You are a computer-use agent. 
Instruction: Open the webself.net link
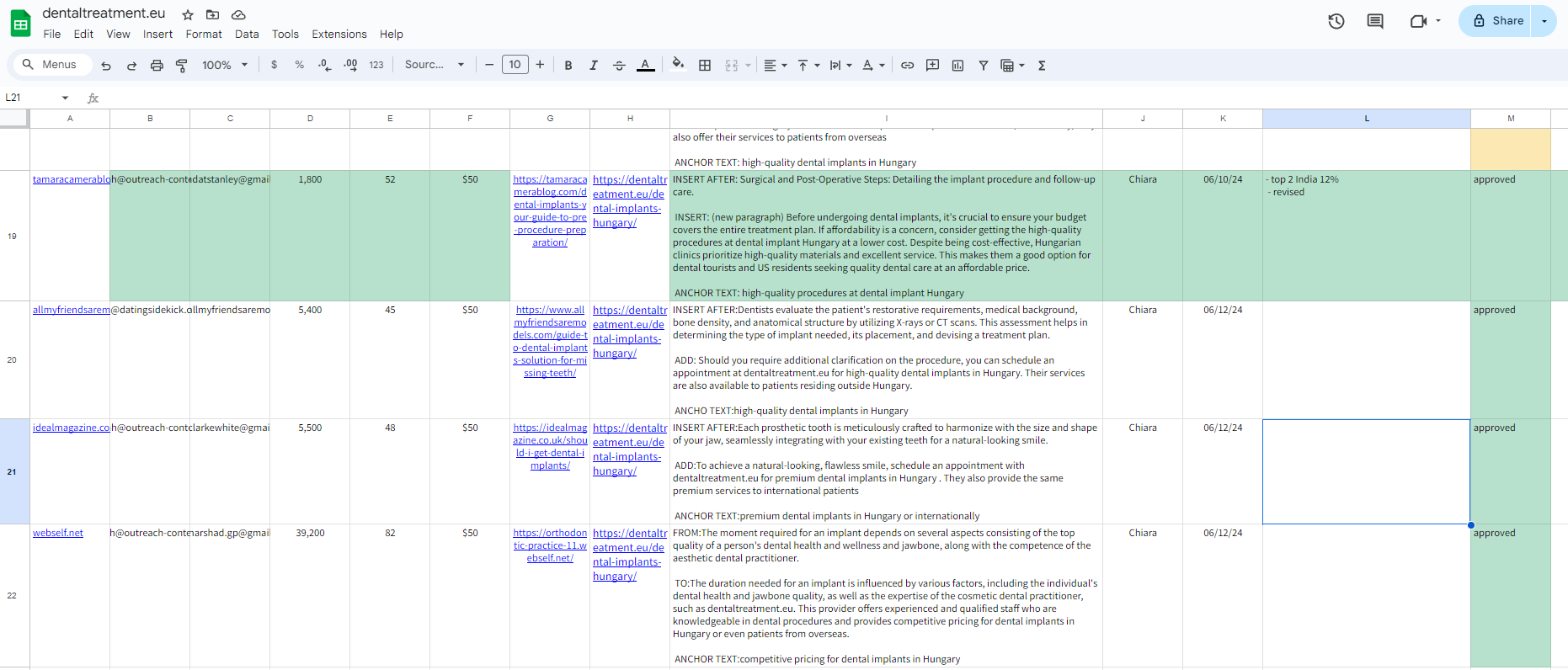(58, 533)
